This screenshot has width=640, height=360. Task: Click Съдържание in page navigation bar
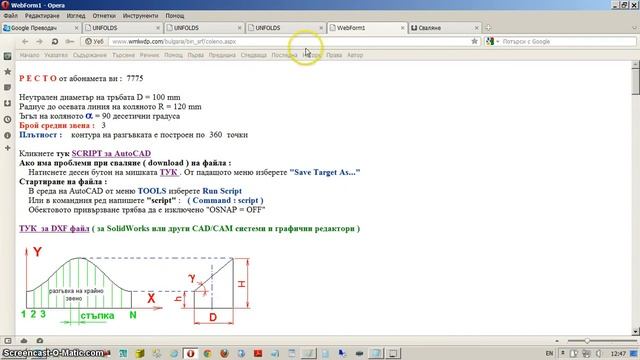click(90, 55)
